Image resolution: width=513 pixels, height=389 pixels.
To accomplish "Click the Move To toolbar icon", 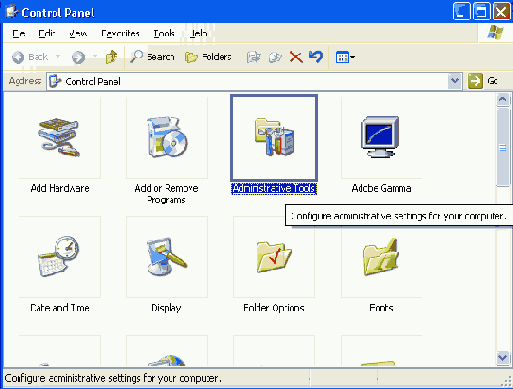I will click(x=253, y=57).
